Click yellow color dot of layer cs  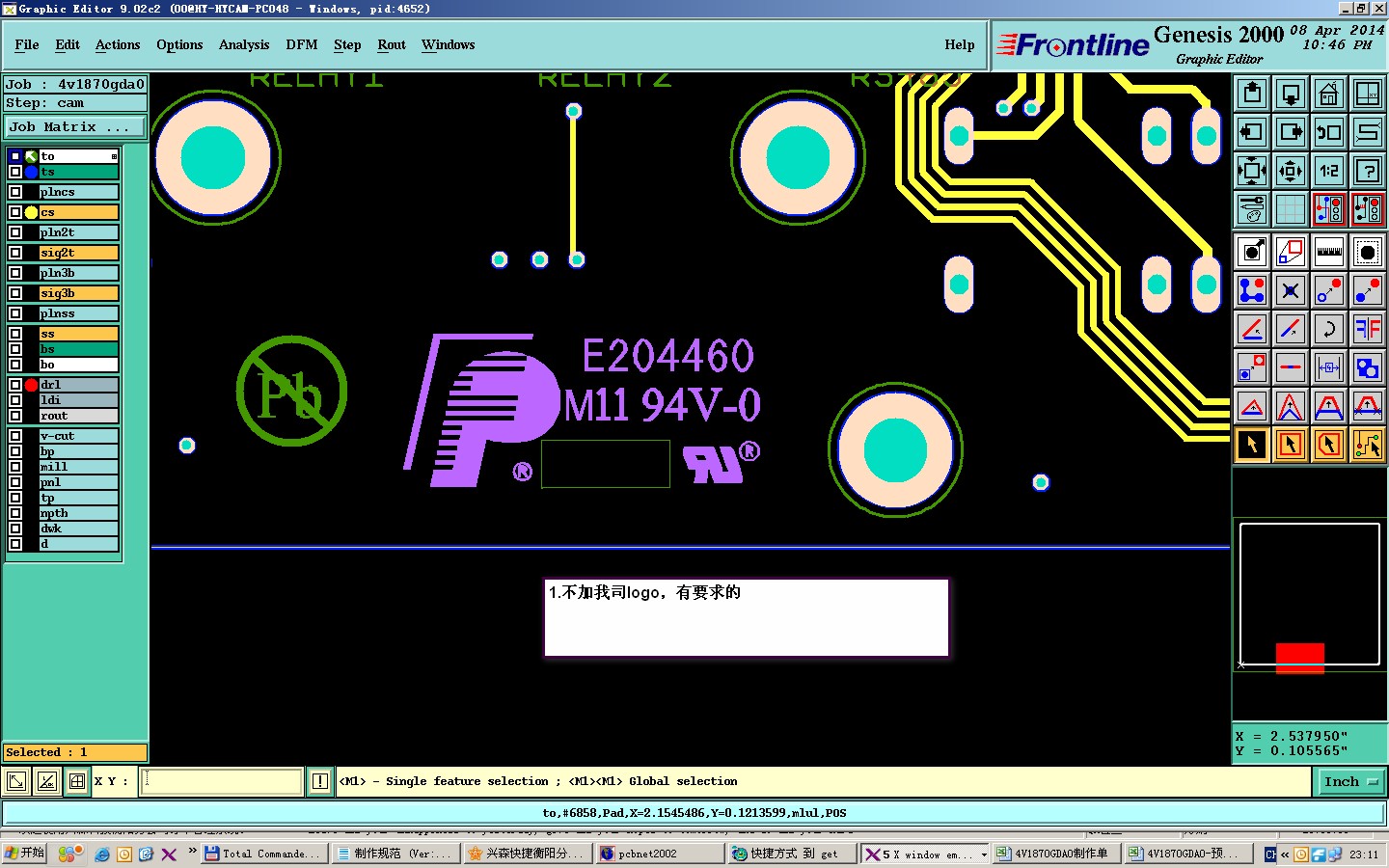coord(31,212)
